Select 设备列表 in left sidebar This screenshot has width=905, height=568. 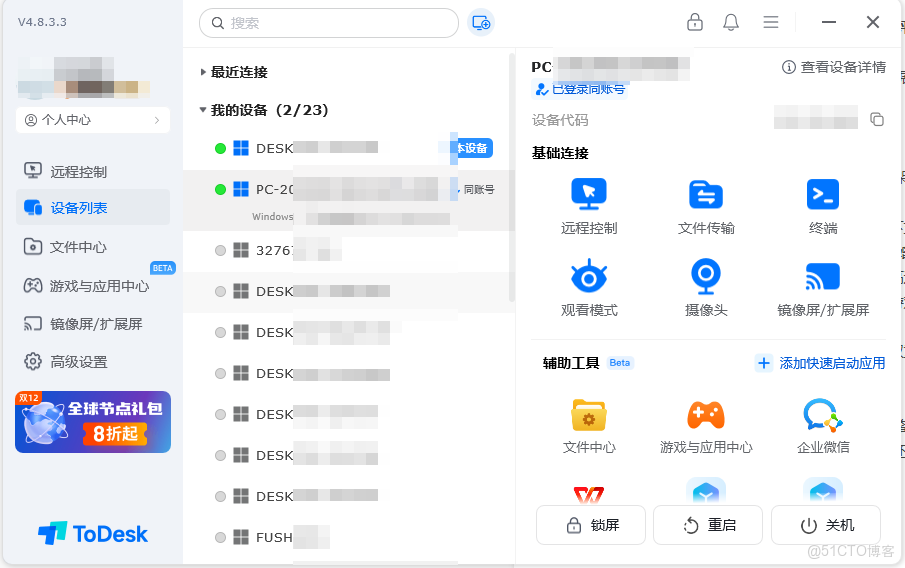[x=93, y=207]
